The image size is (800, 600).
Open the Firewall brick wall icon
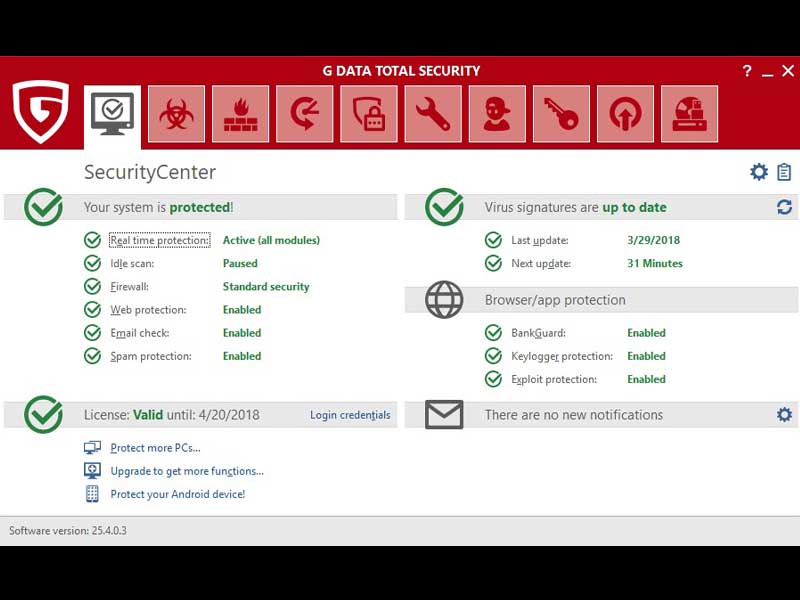(x=241, y=114)
